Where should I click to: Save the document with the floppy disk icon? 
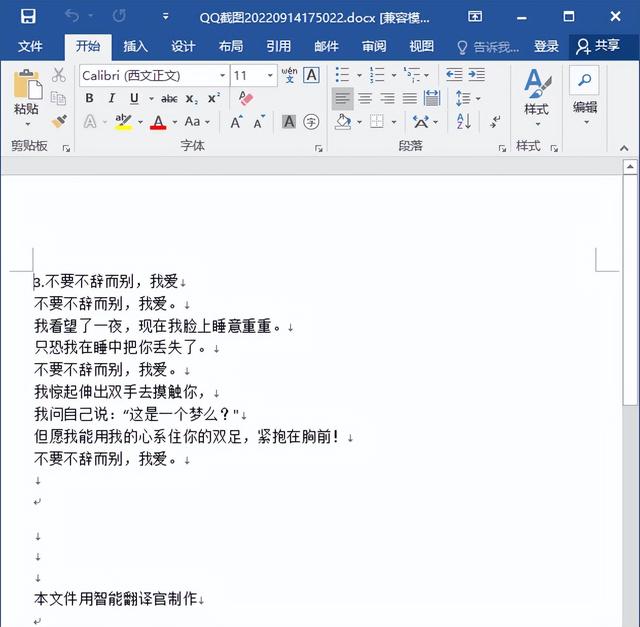point(28,17)
